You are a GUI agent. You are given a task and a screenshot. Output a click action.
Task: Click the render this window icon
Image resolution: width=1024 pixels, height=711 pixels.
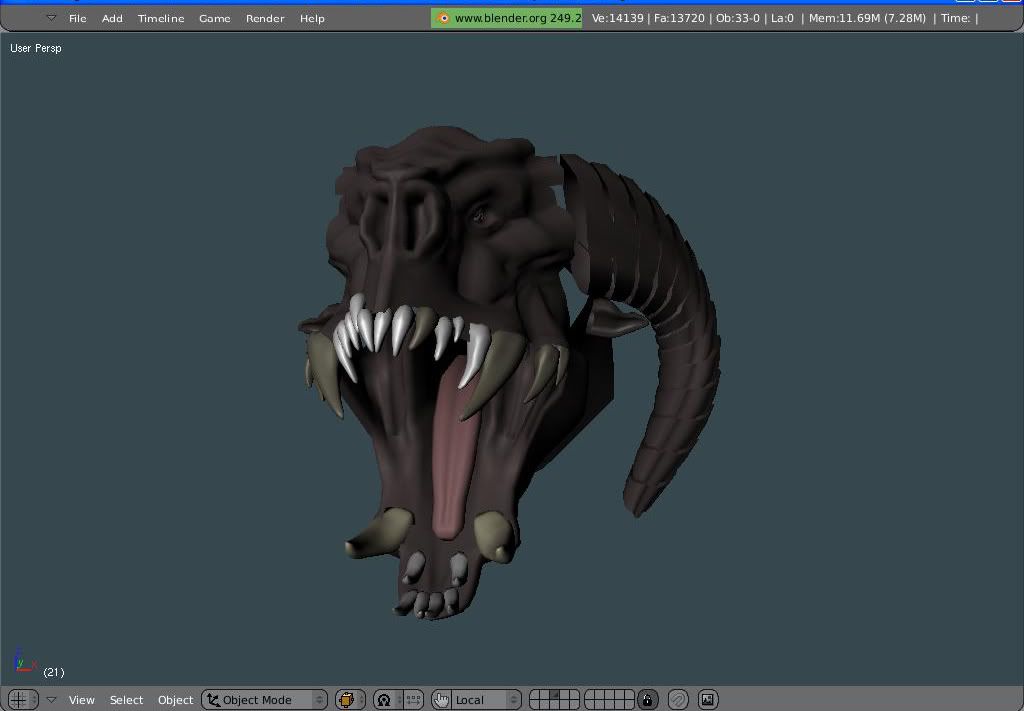click(x=707, y=700)
